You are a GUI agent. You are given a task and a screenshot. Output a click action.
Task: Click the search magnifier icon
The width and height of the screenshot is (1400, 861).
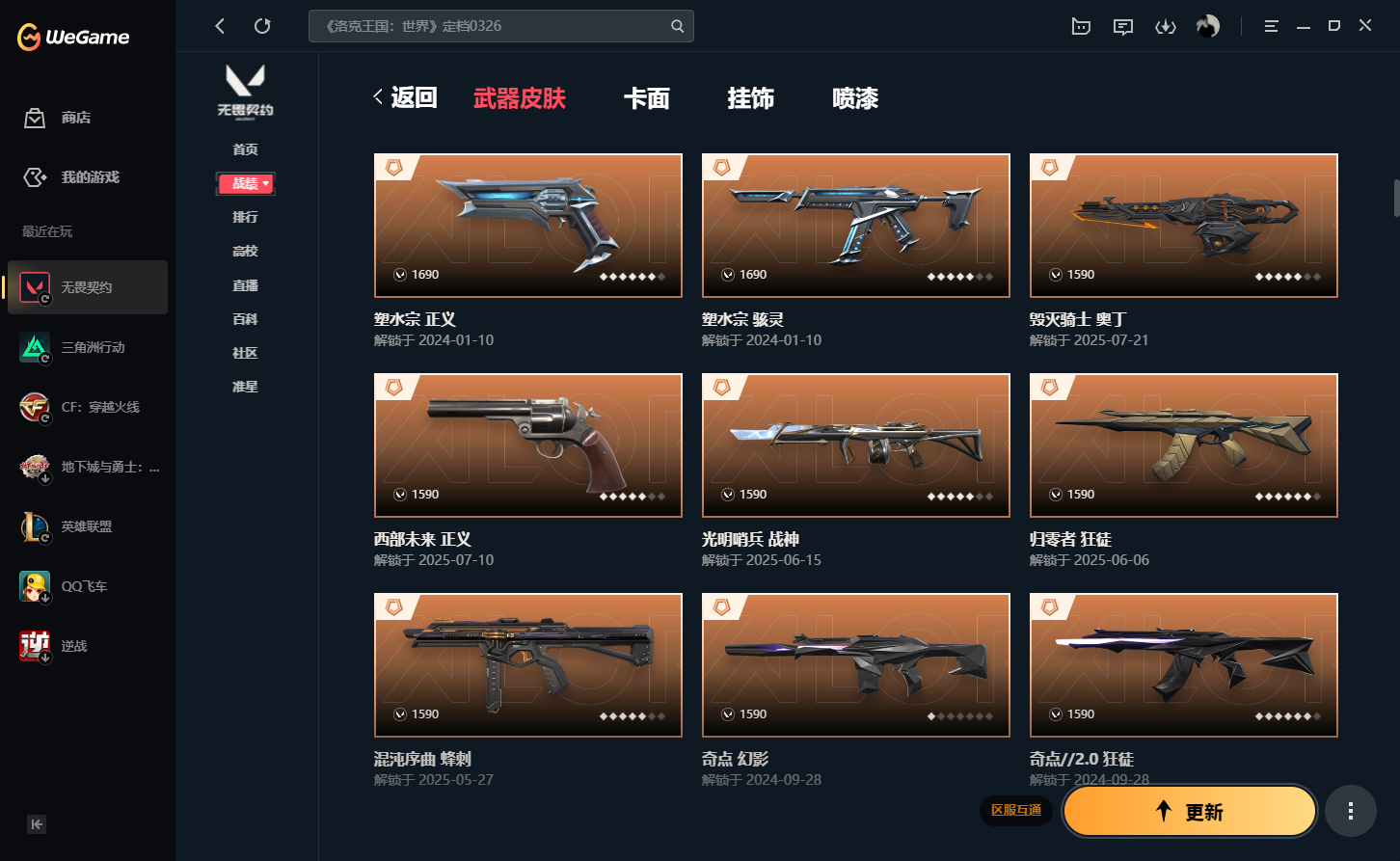[x=678, y=26]
